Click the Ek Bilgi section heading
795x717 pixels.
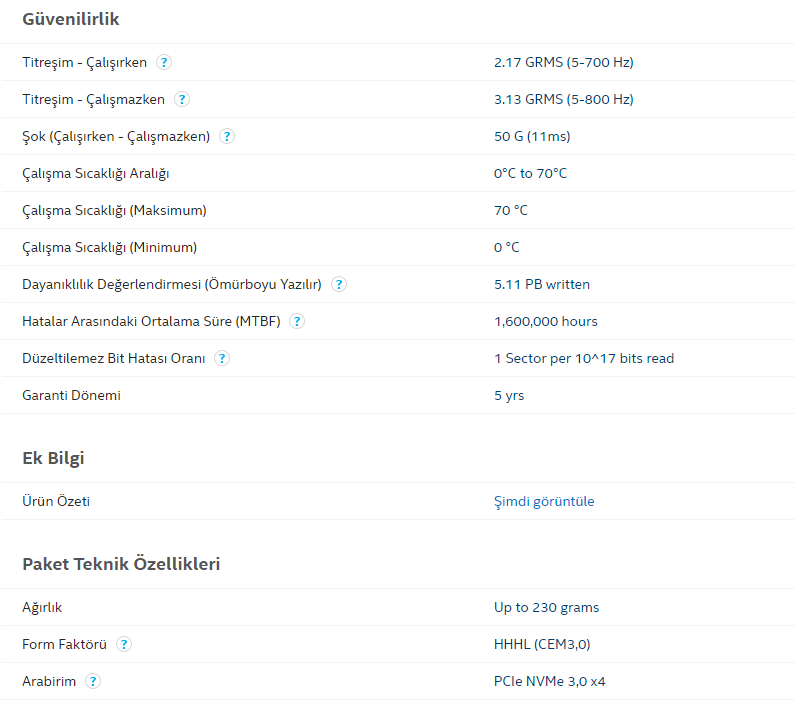point(53,458)
